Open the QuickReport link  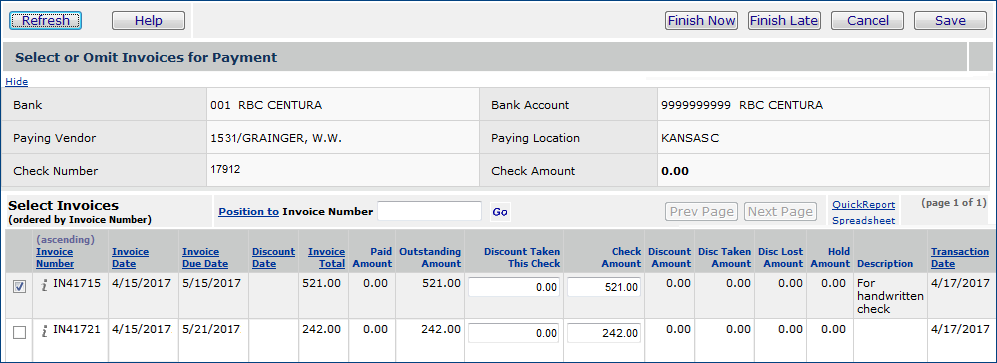pos(863,205)
